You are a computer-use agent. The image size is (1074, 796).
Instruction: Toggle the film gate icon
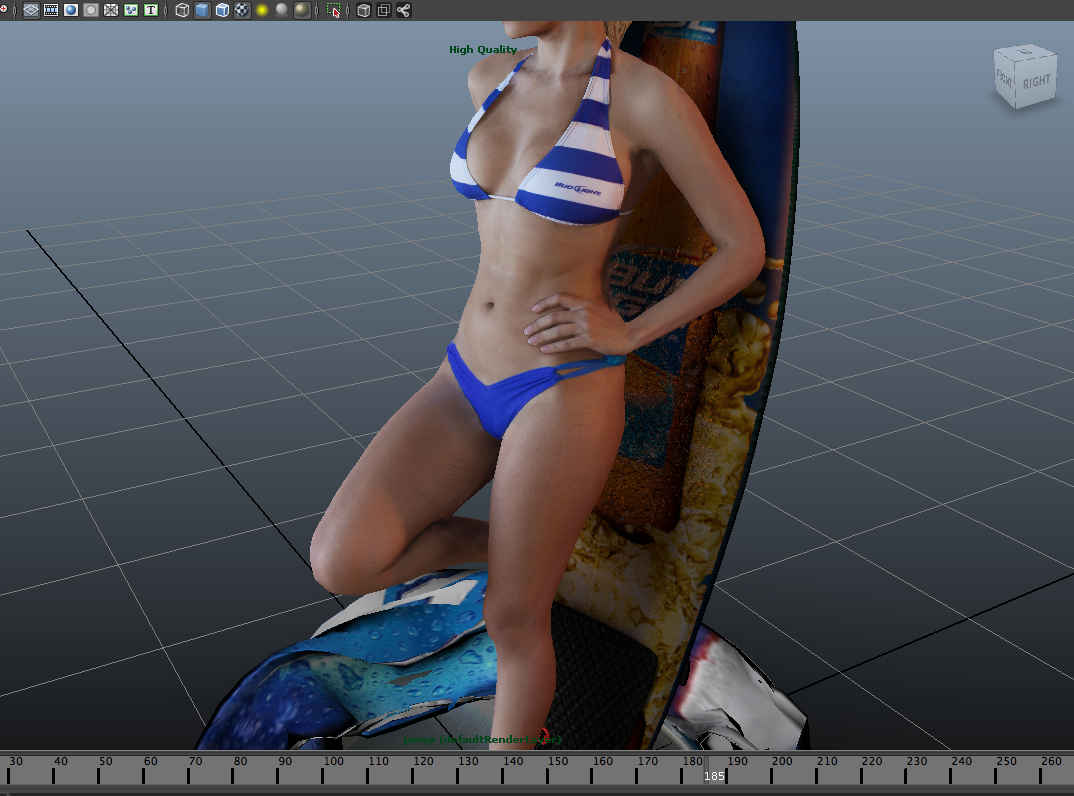pos(51,10)
